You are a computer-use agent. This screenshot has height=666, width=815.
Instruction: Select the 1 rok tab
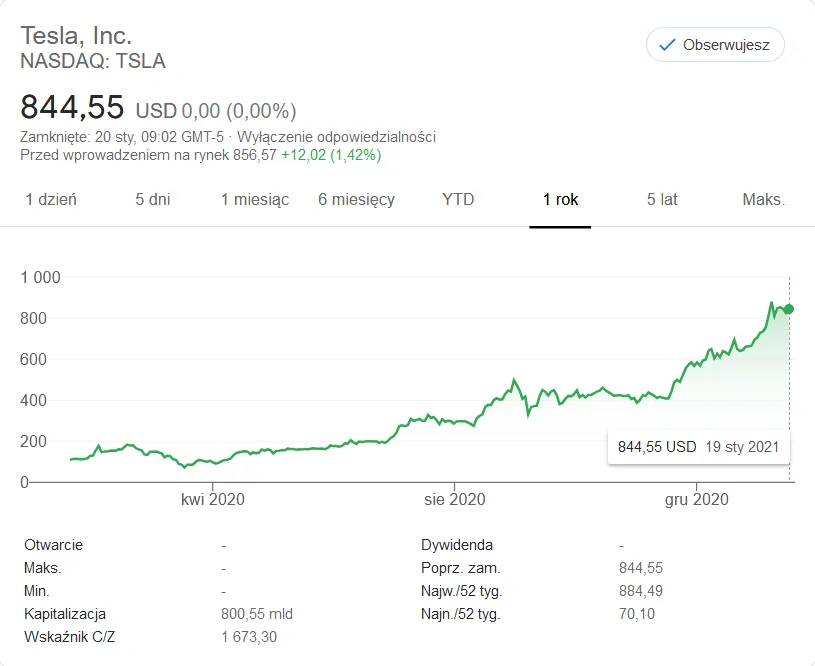[x=560, y=200]
